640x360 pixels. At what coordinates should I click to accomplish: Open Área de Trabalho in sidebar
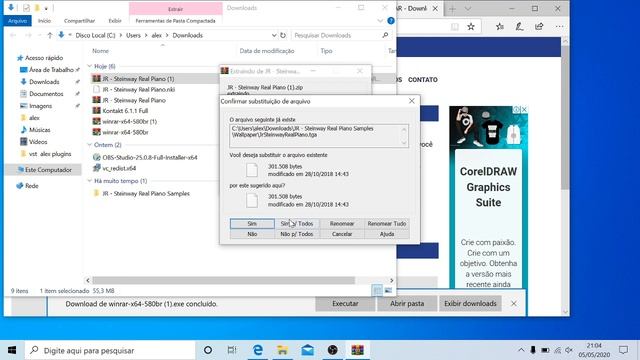[x=51, y=70]
